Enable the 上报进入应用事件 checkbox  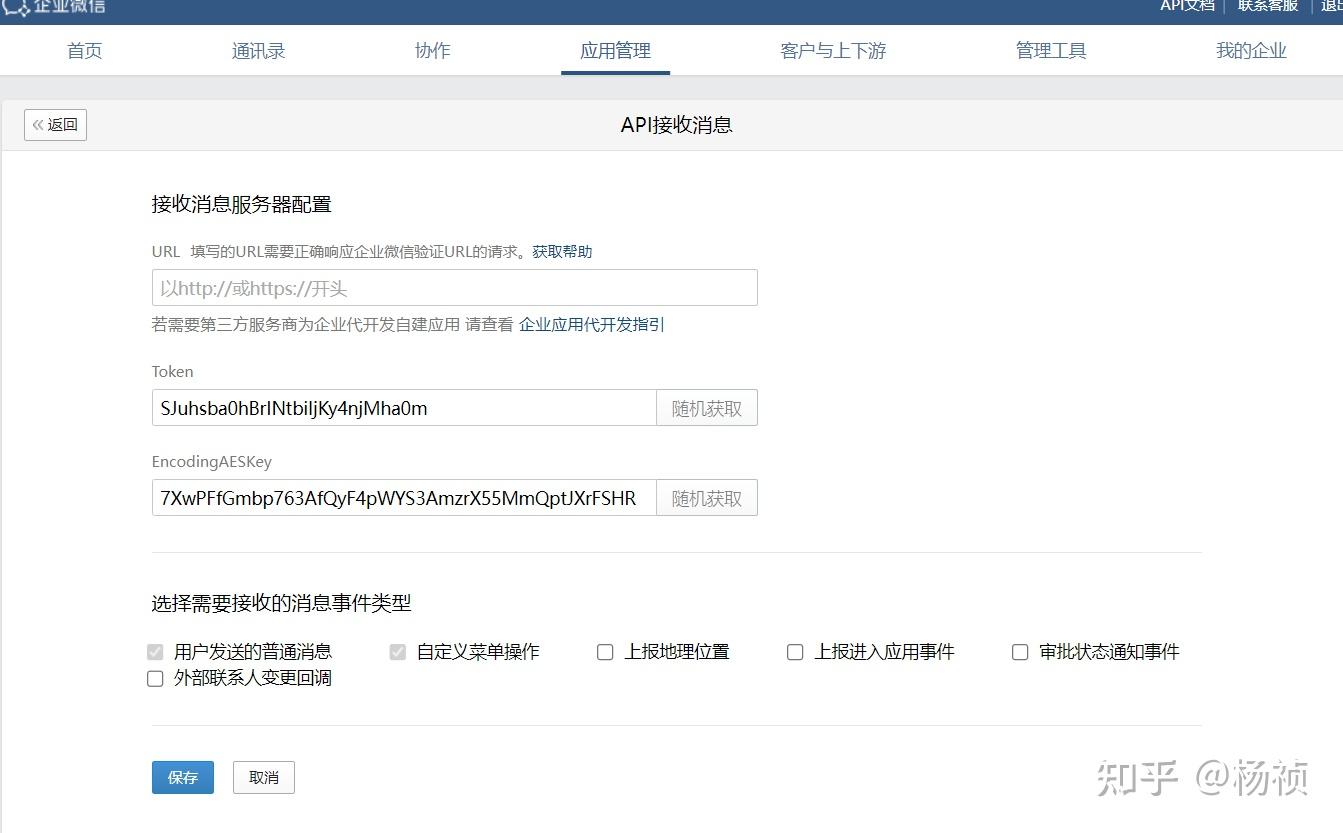click(795, 651)
